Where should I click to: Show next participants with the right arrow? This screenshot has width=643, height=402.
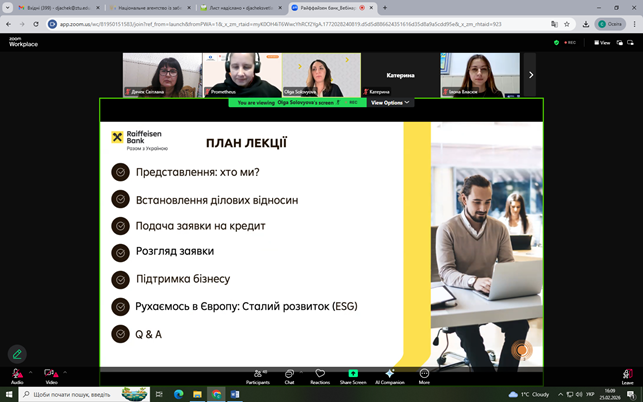coord(530,75)
